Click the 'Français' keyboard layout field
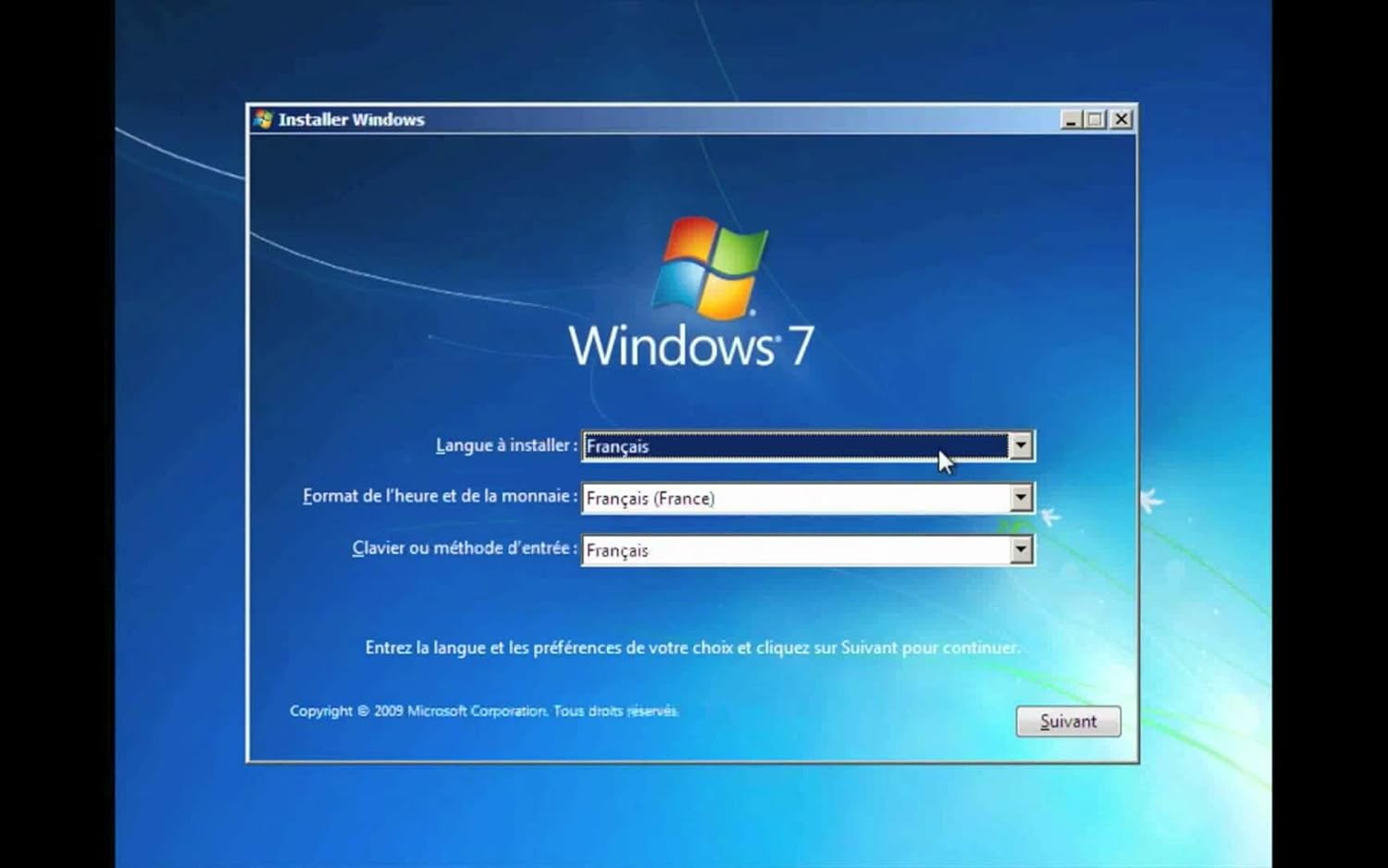Viewport: 1388px width, 868px height. [796, 551]
